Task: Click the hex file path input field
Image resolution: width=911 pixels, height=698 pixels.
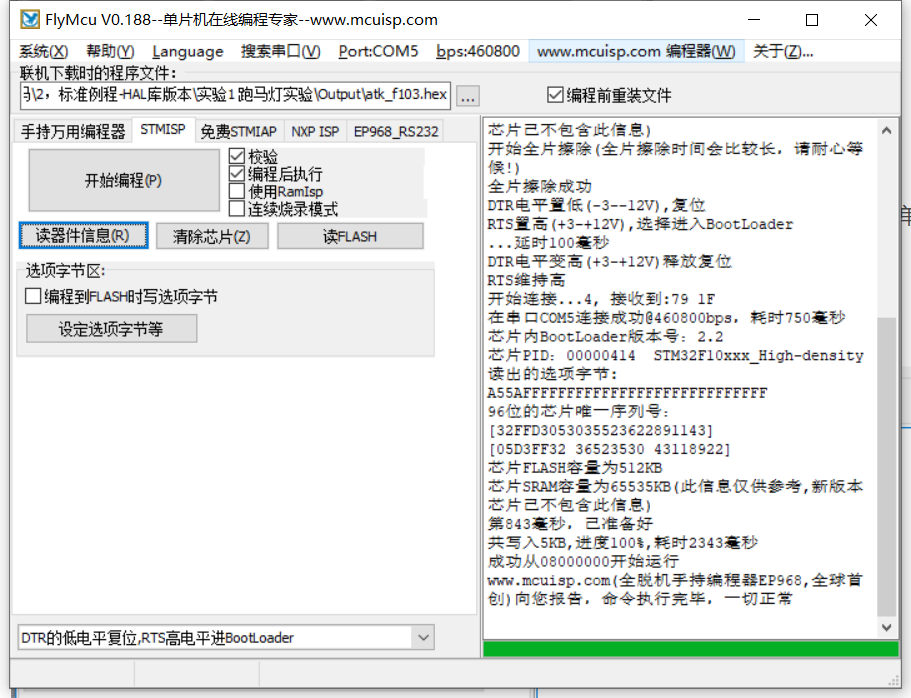Action: coord(235,95)
